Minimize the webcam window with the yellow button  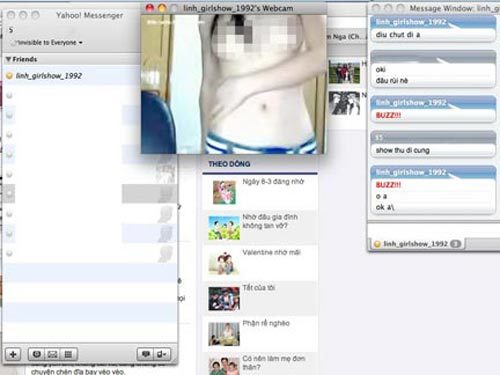[x=162, y=8]
